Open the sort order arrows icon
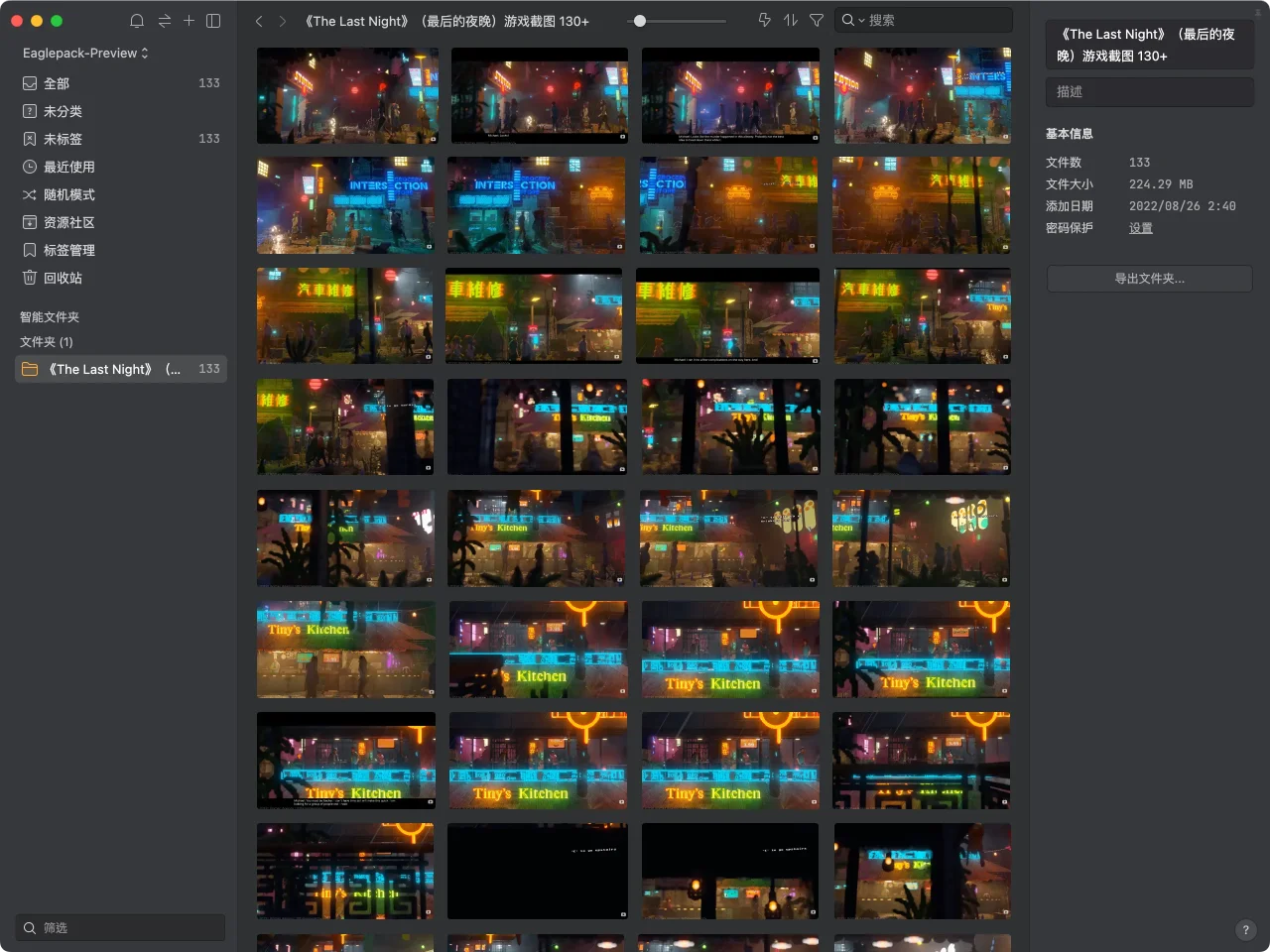Viewport: 1270px width, 952px height. click(790, 20)
